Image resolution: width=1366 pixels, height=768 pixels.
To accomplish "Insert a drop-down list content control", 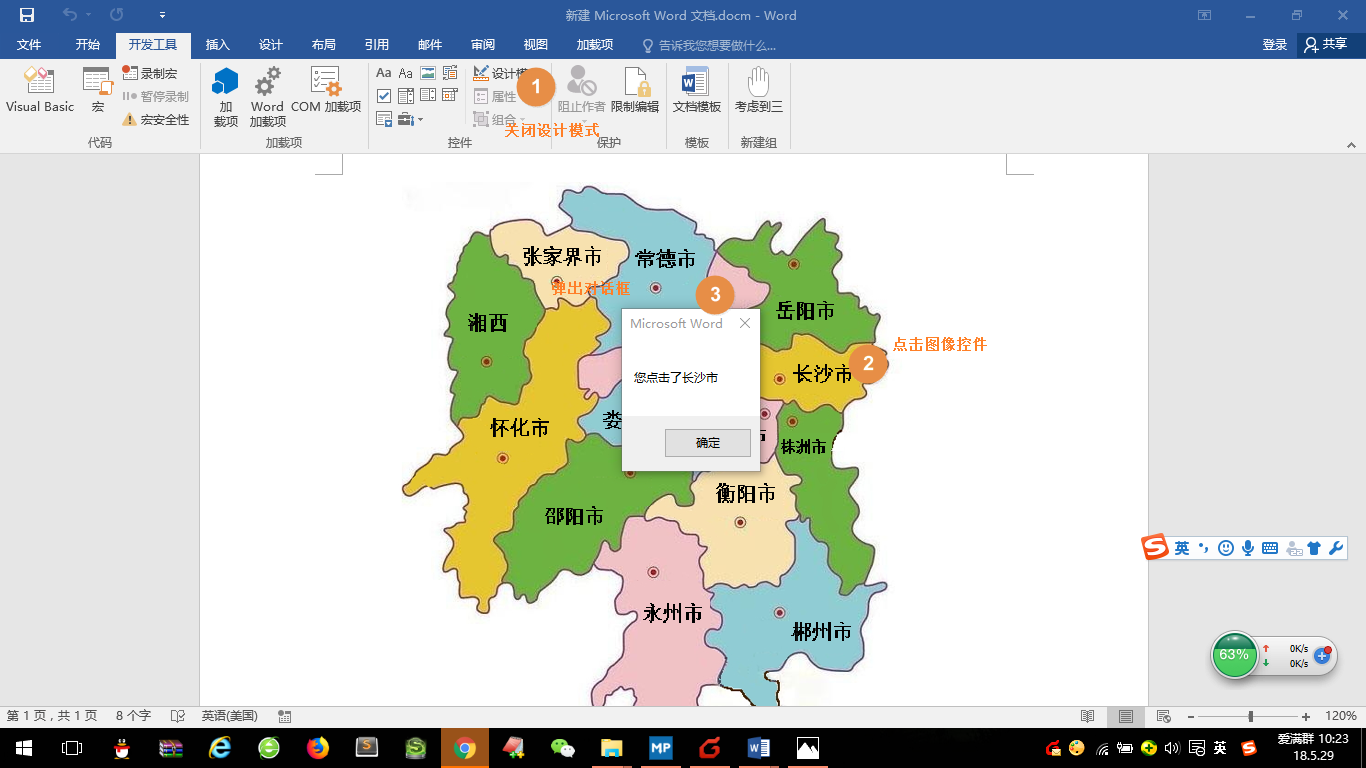I will pos(428,96).
